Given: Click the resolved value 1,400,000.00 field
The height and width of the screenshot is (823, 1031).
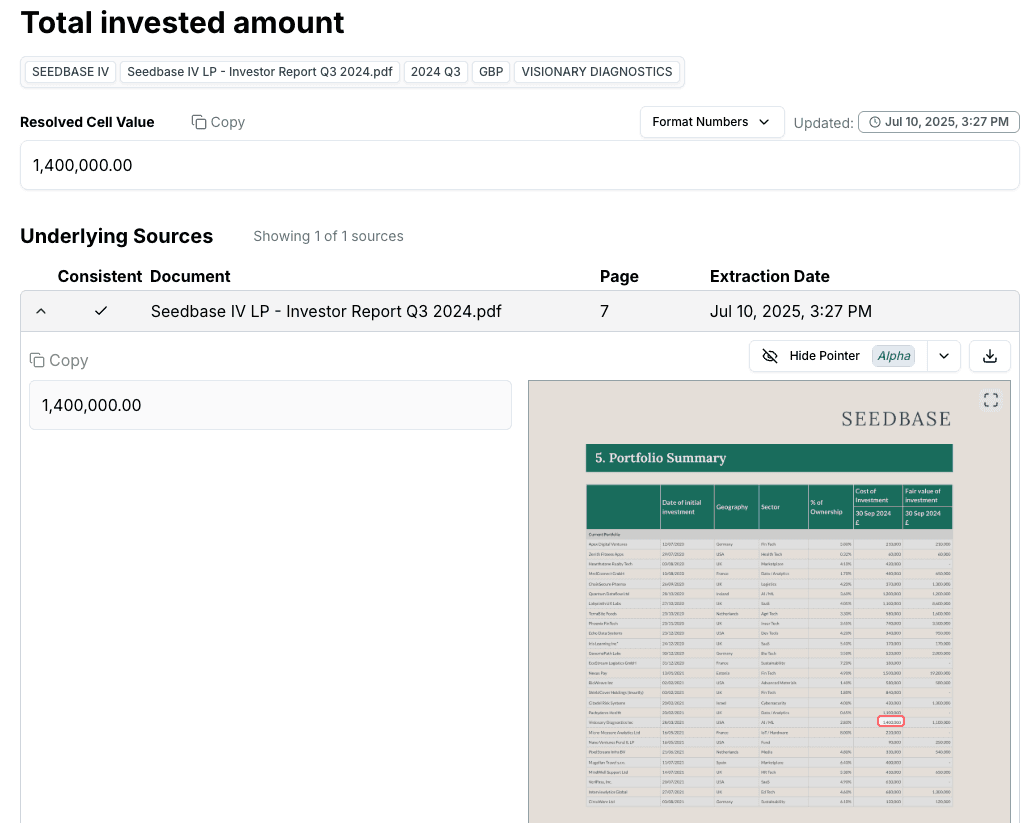Looking at the screenshot, I should coord(519,165).
